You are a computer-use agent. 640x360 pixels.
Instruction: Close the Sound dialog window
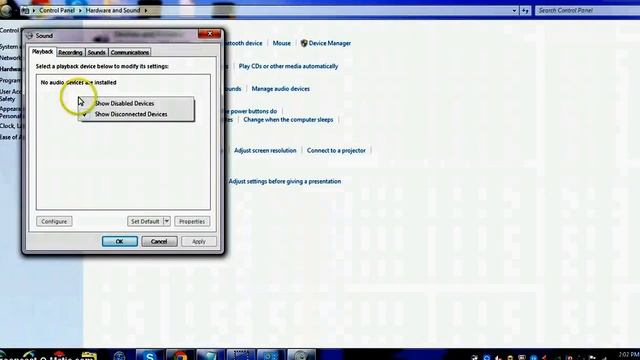coord(209,34)
